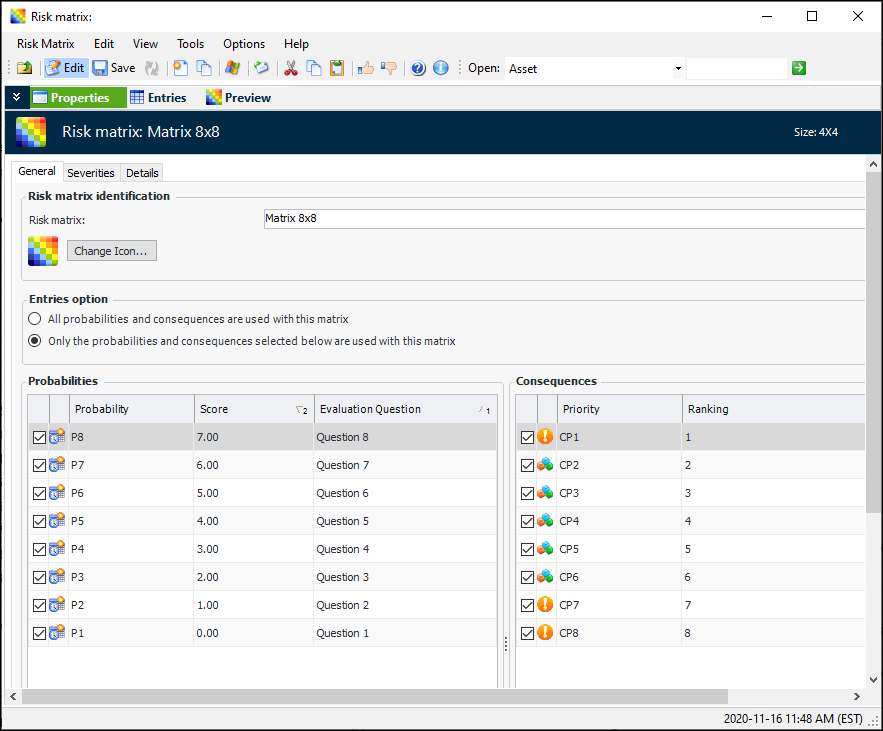Collapse the panel using double-chevron expander
This screenshot has width=883, height=731.
coord(16,97)
